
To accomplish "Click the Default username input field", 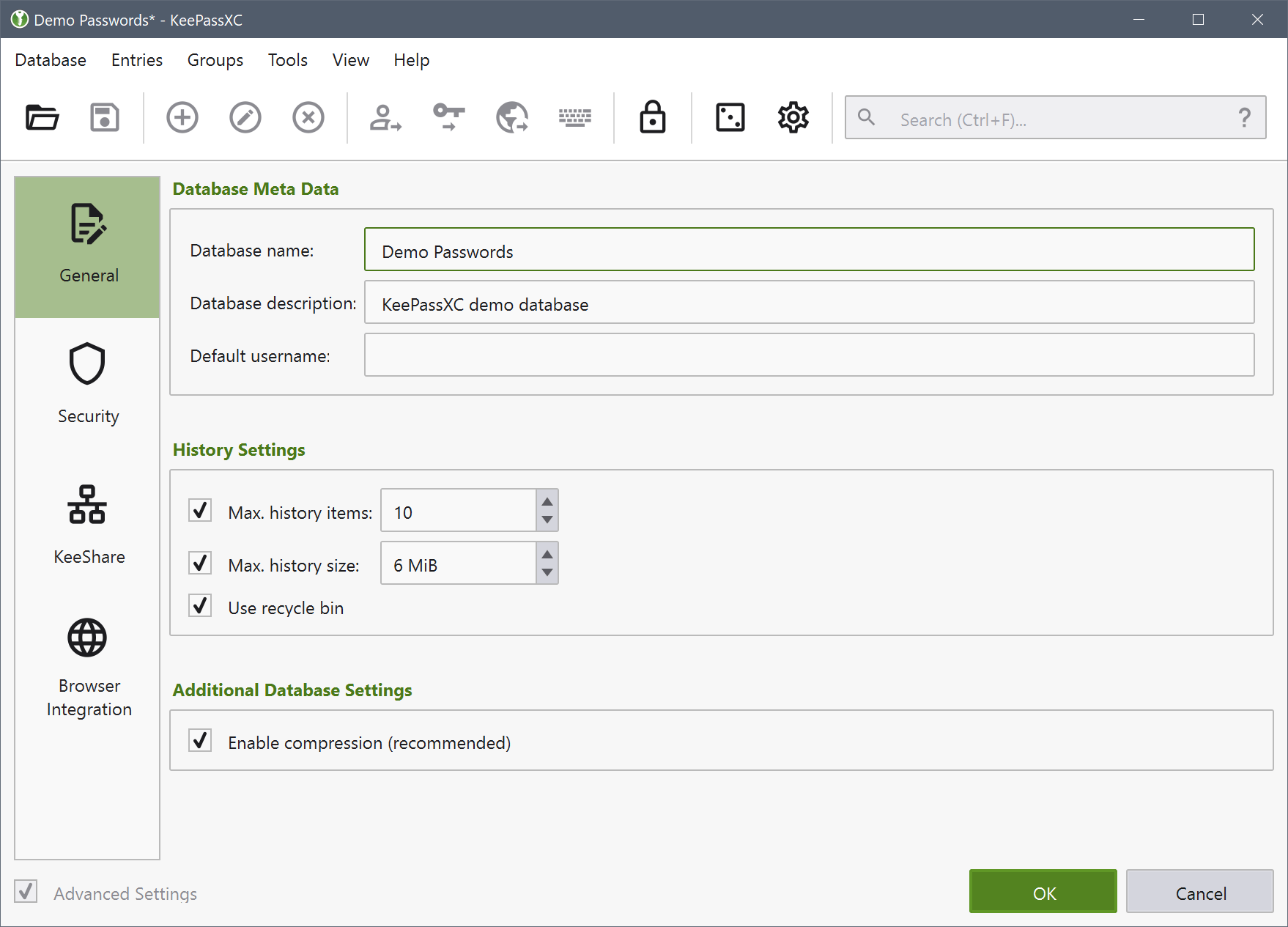I will (809, 355).
